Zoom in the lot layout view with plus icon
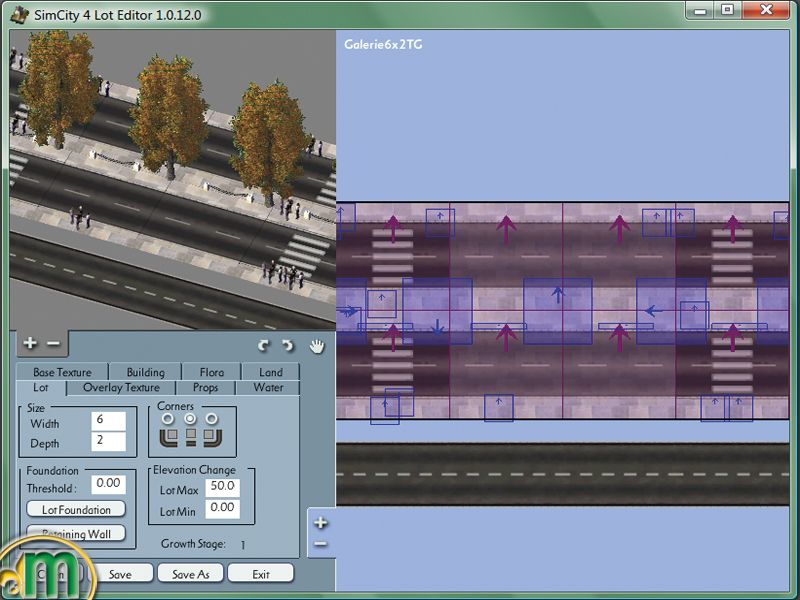The image size is (800, 600). (320, 522)
